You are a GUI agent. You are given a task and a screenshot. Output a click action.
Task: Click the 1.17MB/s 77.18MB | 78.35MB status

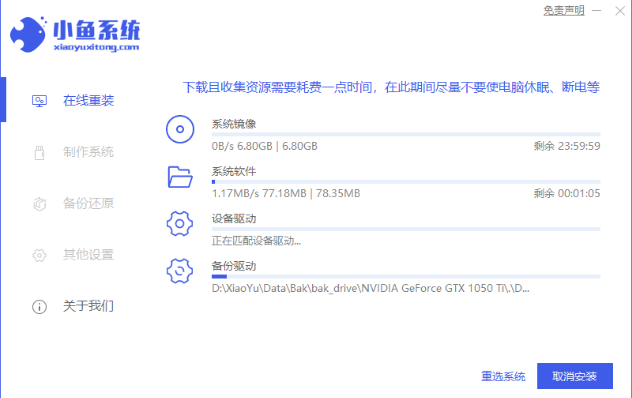(x=286, y=194)
